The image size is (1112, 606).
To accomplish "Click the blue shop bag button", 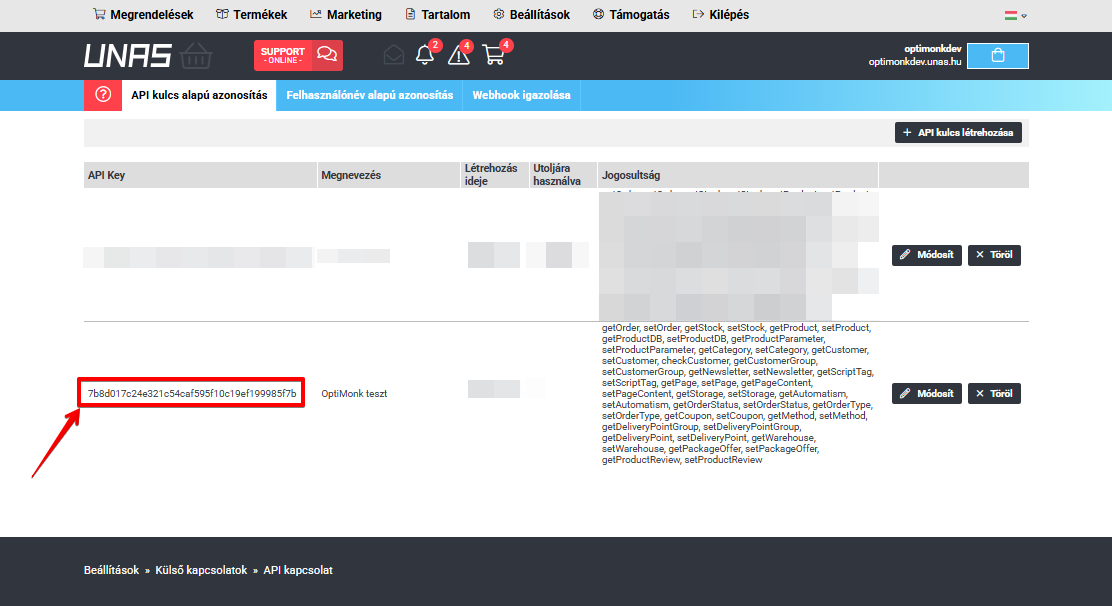I will [x=998, y=56].
